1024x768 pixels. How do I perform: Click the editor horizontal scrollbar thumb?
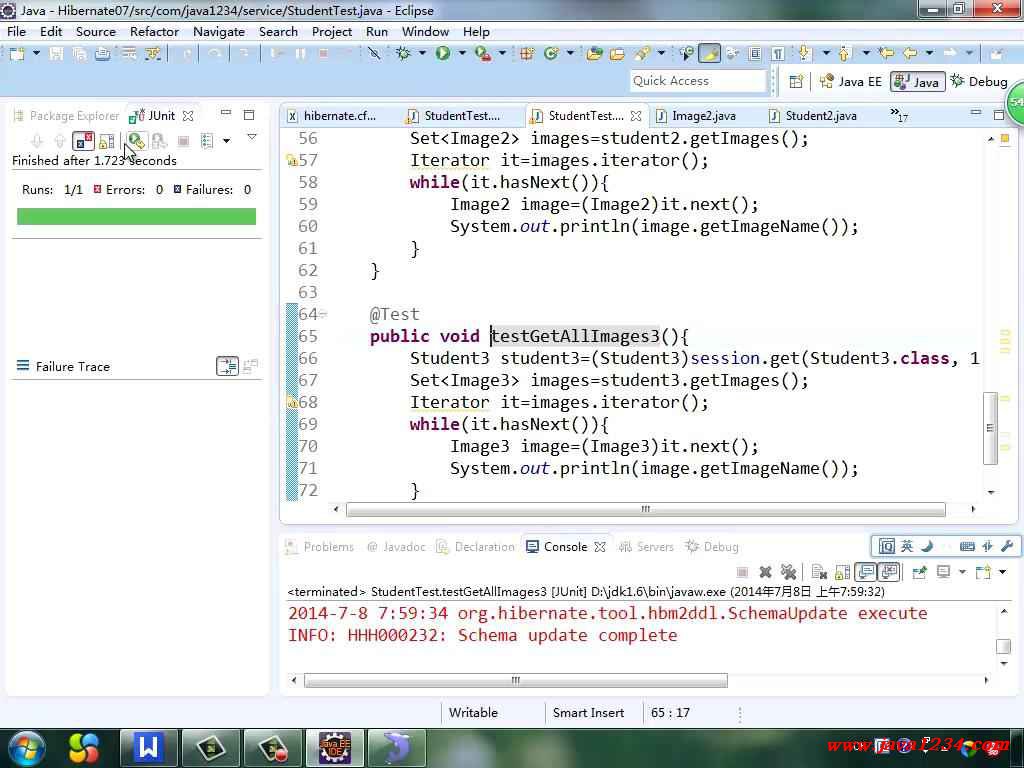pyautogui.click(x=645, y=509)
